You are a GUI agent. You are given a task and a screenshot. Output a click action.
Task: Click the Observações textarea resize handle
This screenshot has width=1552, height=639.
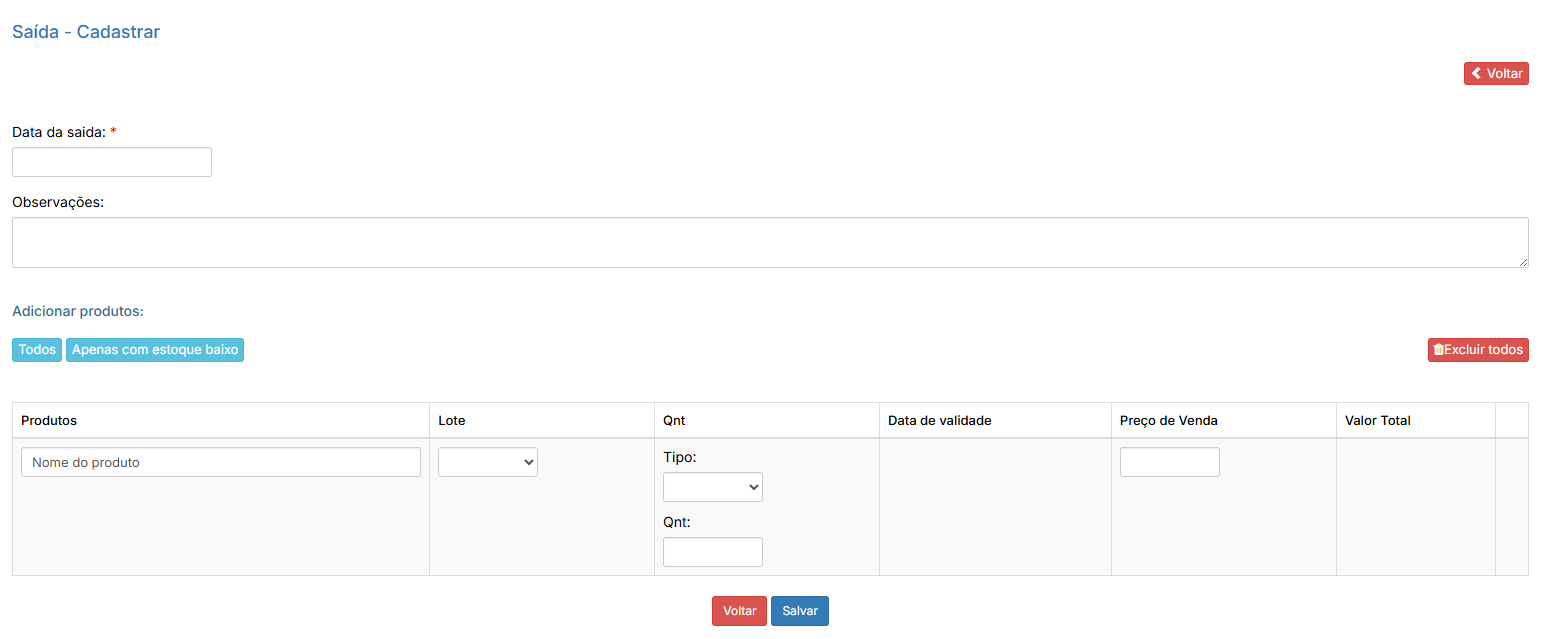tap(1523, 262)
